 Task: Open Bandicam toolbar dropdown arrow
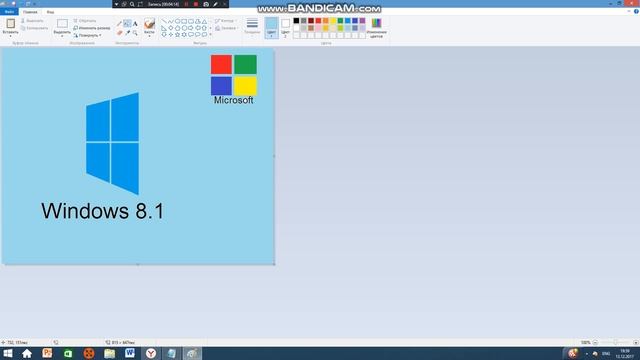(x=116, y=4)
